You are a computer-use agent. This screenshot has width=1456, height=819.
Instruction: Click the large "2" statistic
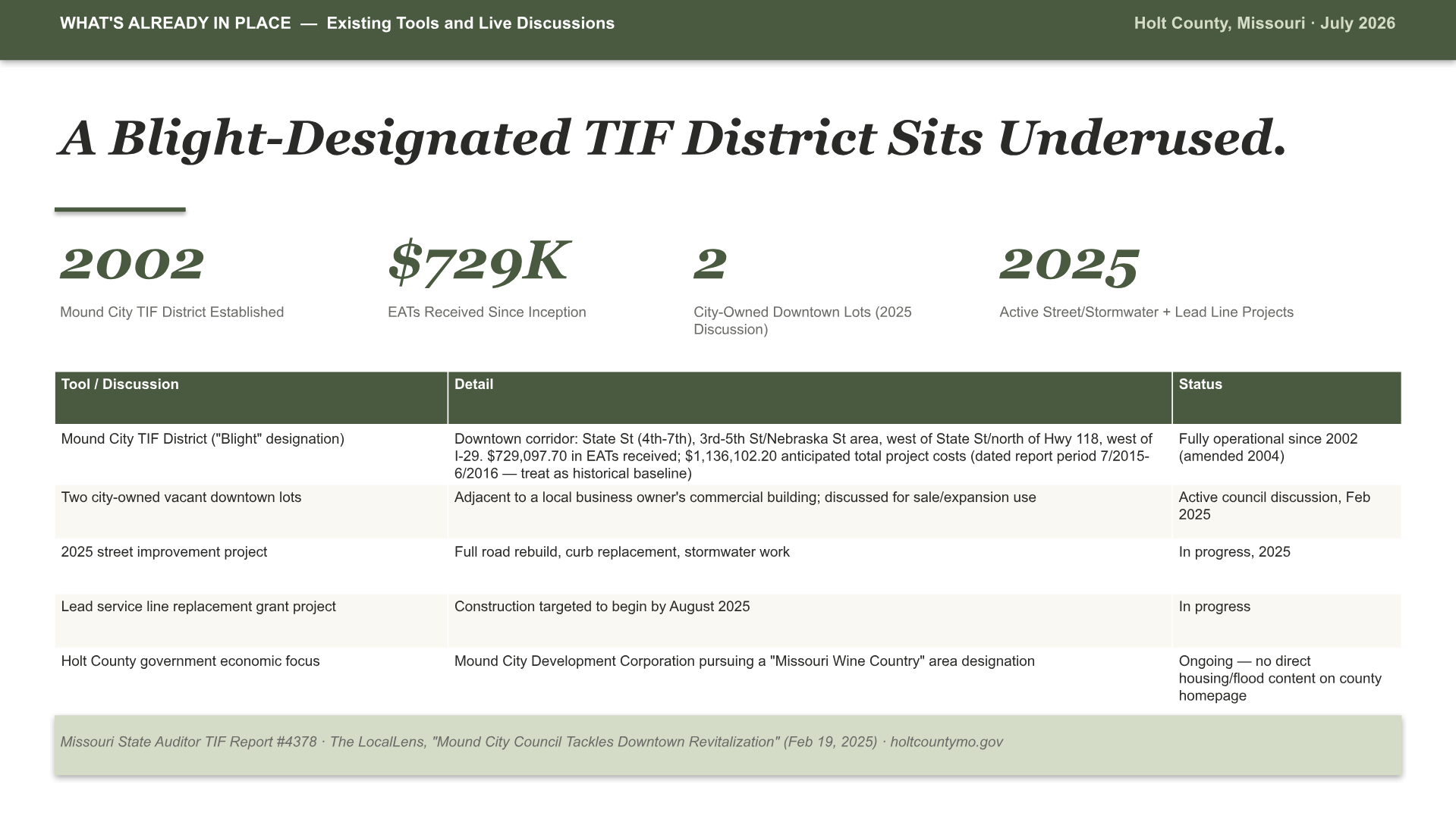click(710, 264)
